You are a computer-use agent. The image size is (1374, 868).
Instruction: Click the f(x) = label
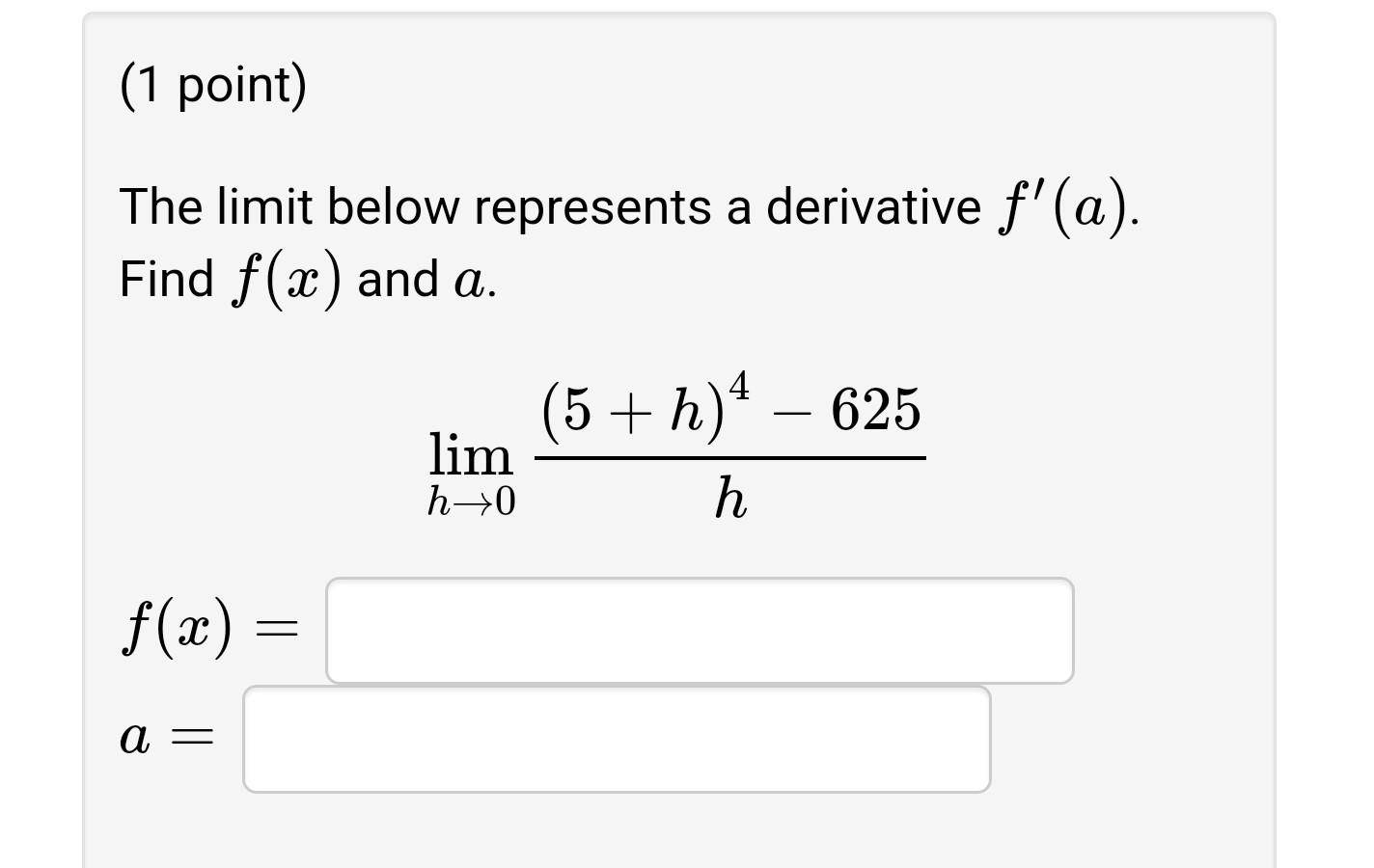click(207, 627)
